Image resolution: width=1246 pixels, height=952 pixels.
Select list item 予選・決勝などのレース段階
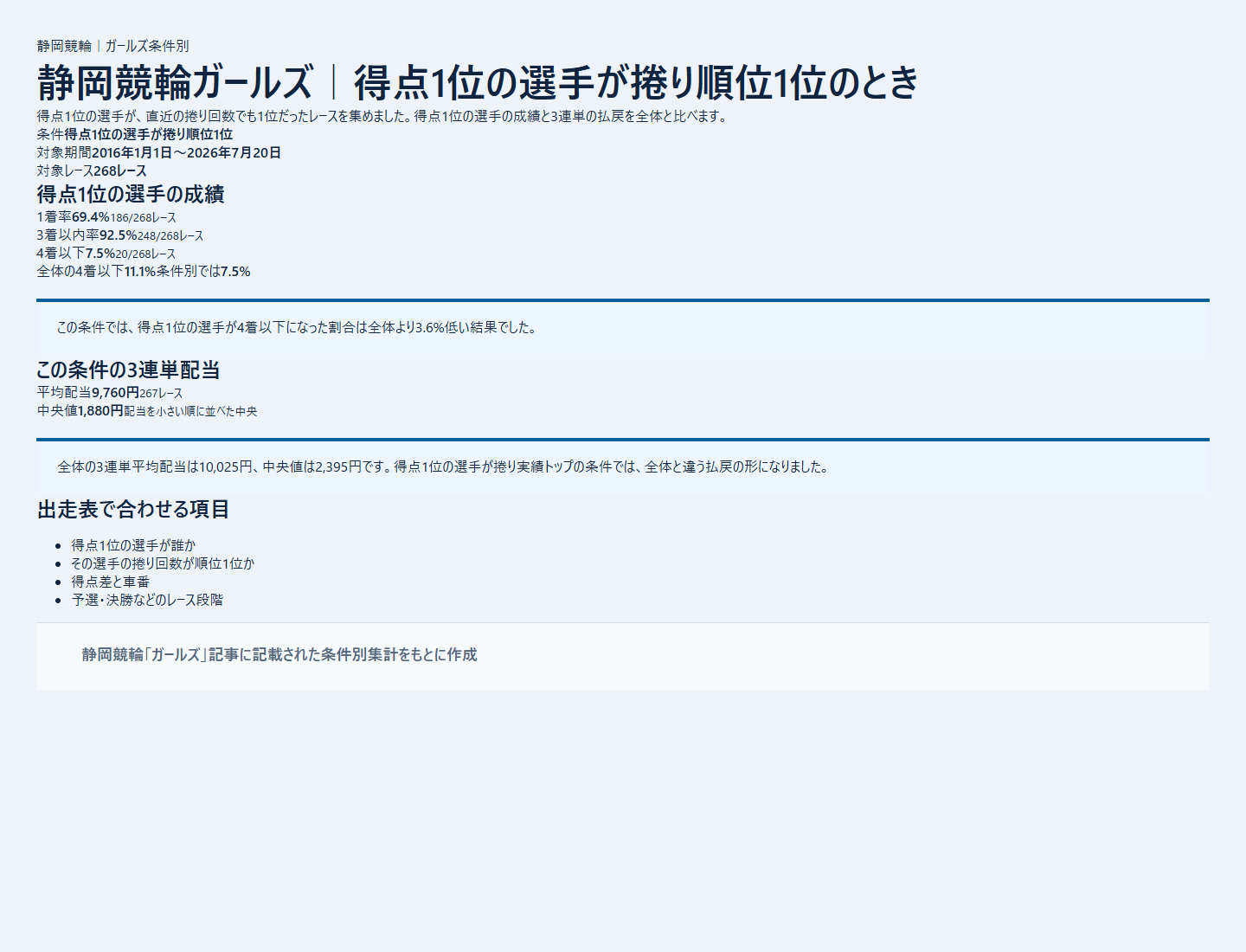(148, 600)
